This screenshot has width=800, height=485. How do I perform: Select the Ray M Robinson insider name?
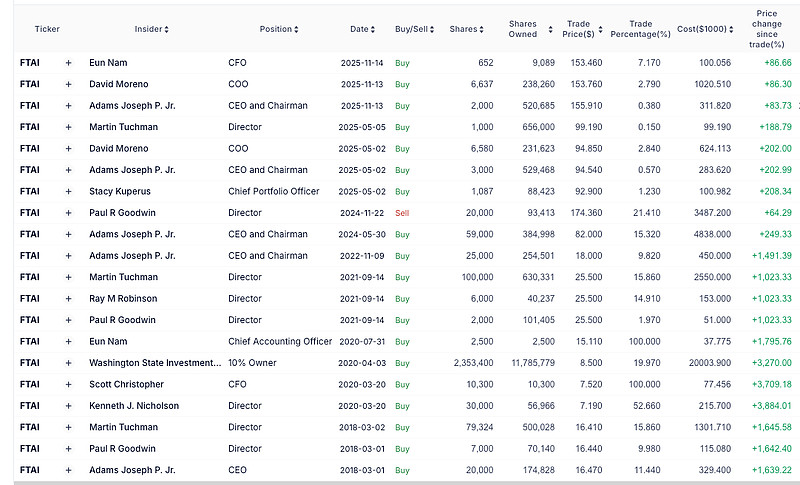click(x=126, y=298)
